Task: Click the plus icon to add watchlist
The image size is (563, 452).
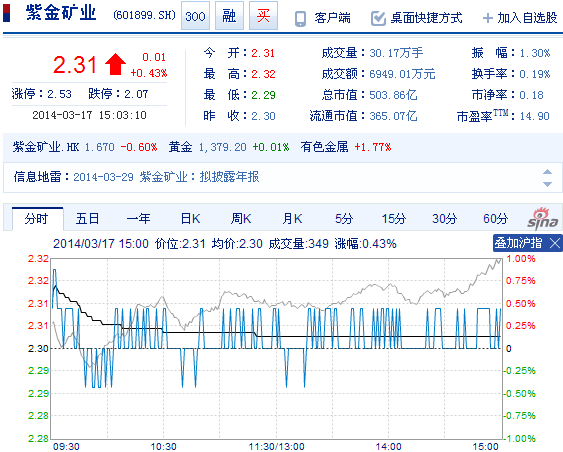Action: tap(488, 18)
